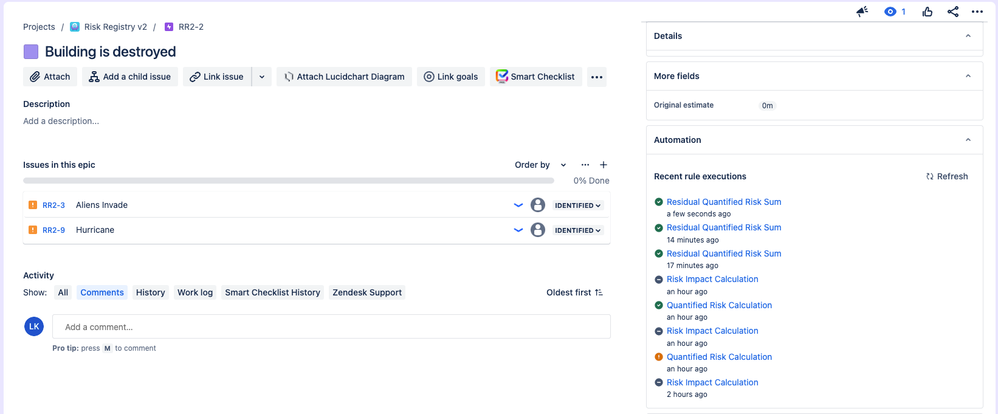The width and height of the screenshot is (998, 414).
Task: Open the share icon
Action: pos(953,11)
